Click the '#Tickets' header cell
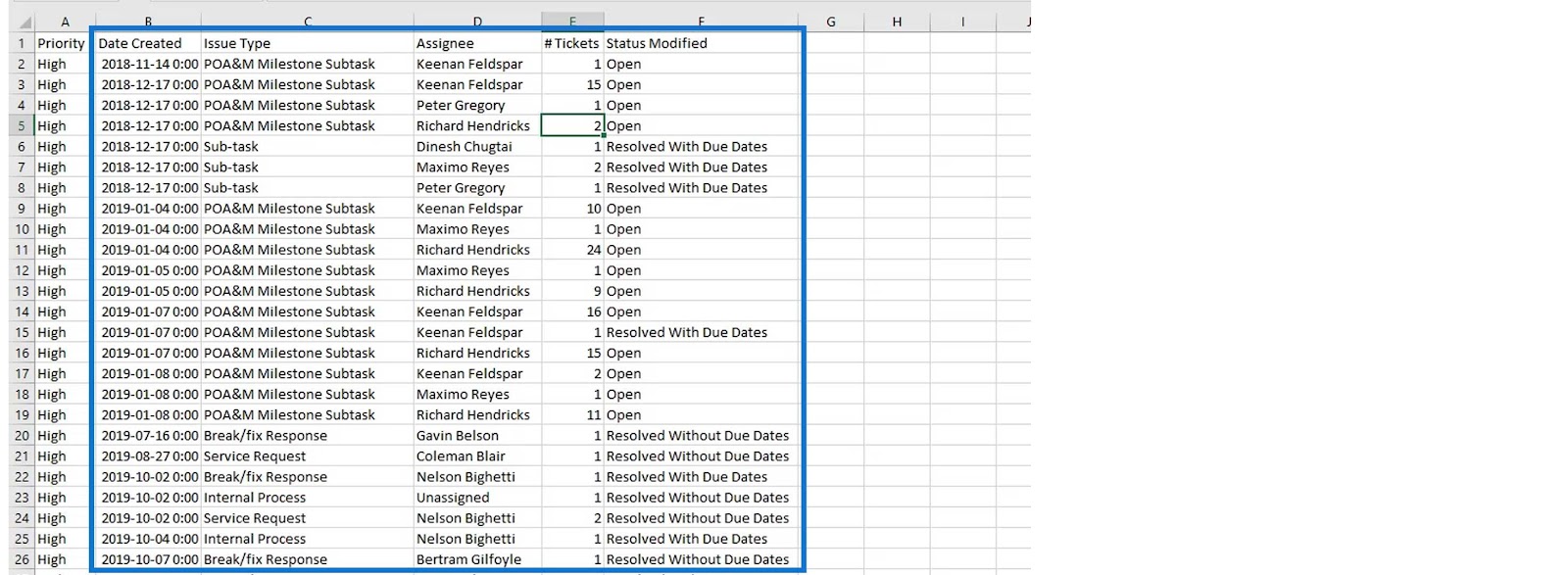 pos(572,43)
